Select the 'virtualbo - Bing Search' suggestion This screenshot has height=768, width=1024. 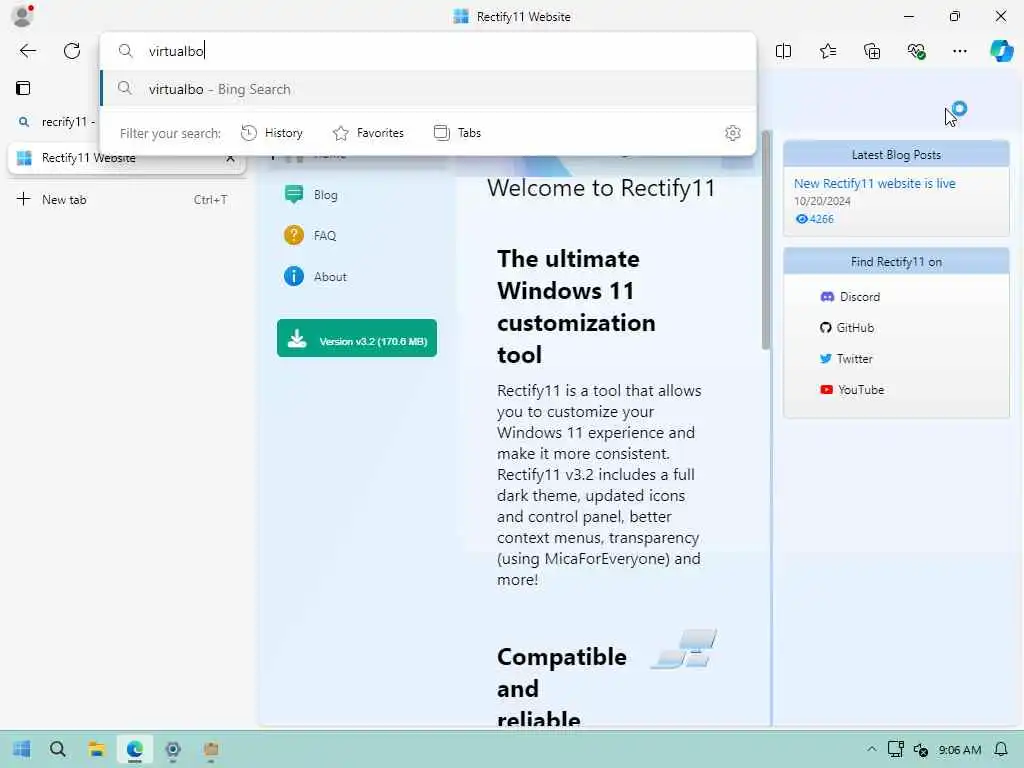[x=428, y=89]
